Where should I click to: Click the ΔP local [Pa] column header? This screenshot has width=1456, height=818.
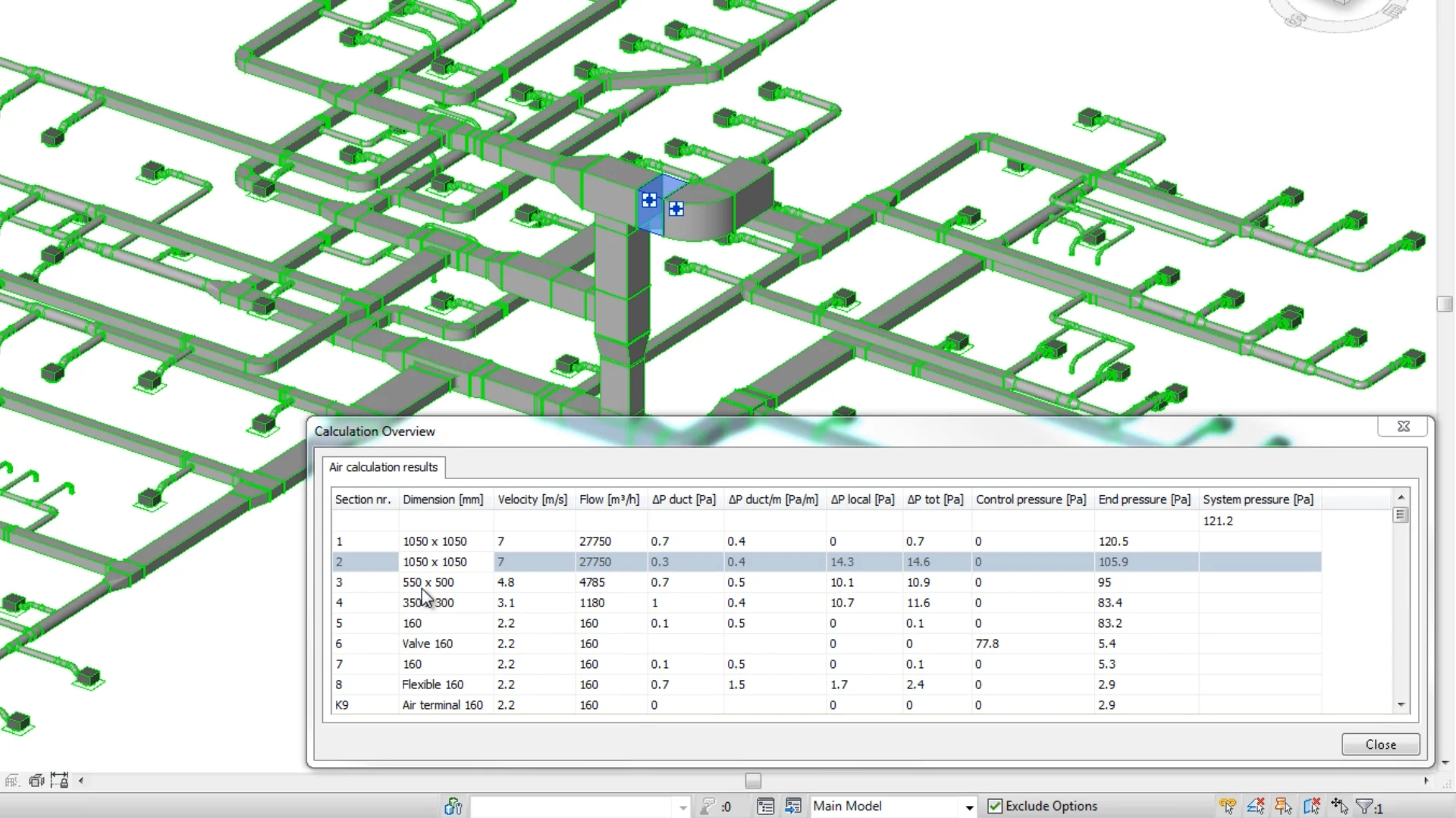863,500
